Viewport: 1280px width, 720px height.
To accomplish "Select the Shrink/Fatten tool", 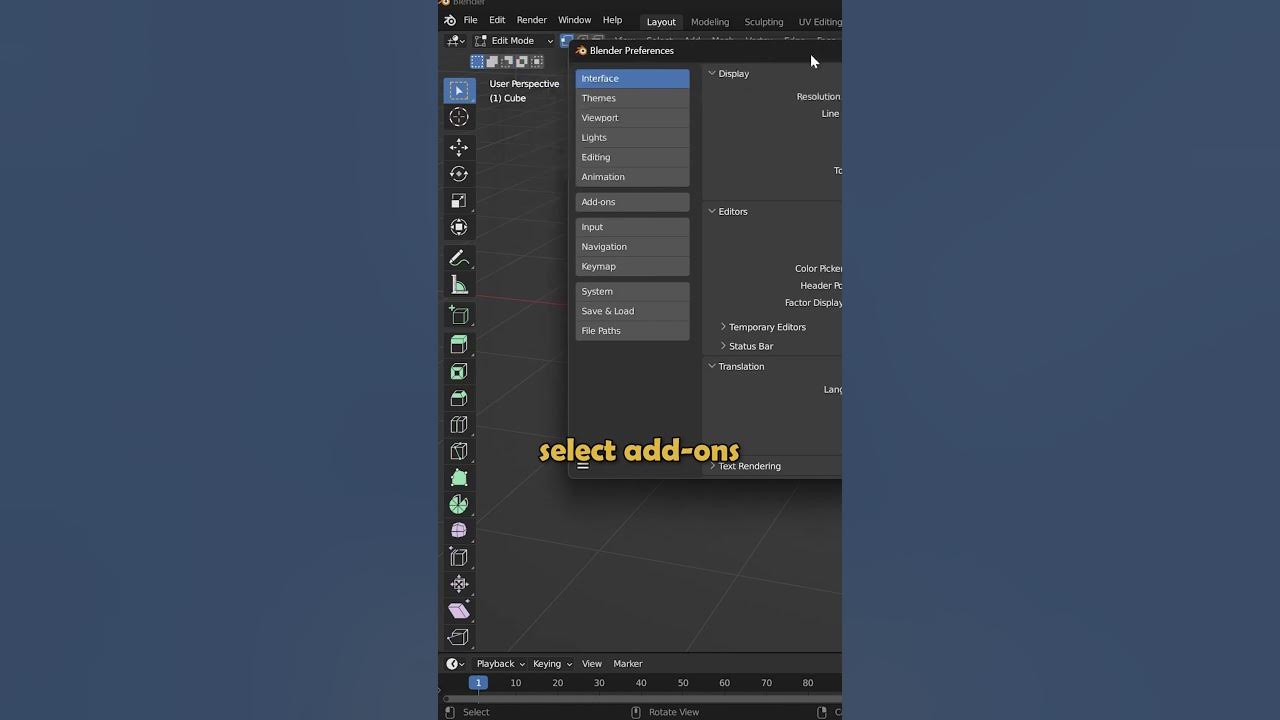I will [x=459, y=584].
